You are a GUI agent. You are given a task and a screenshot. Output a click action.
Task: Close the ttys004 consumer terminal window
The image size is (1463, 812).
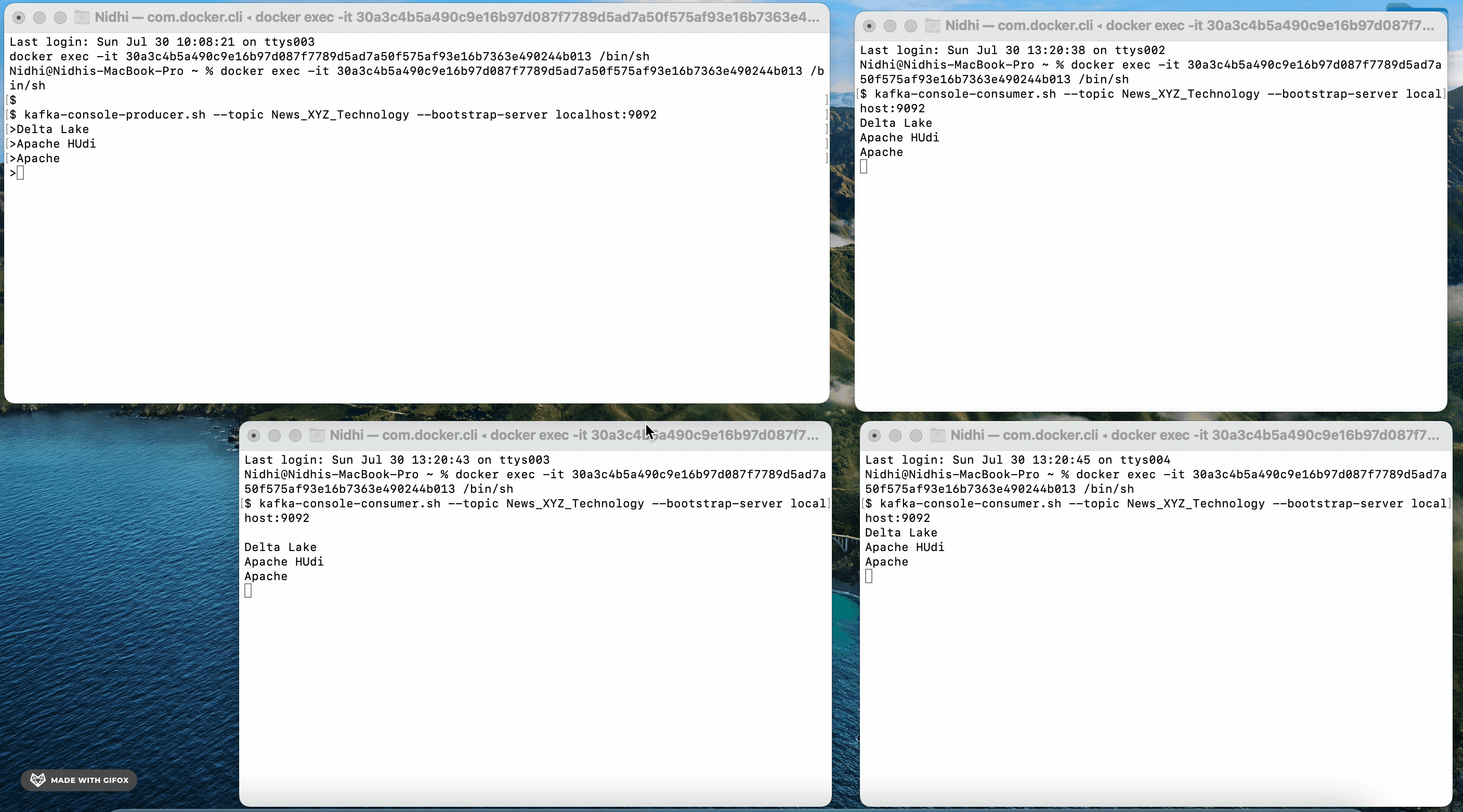point(874,436)
